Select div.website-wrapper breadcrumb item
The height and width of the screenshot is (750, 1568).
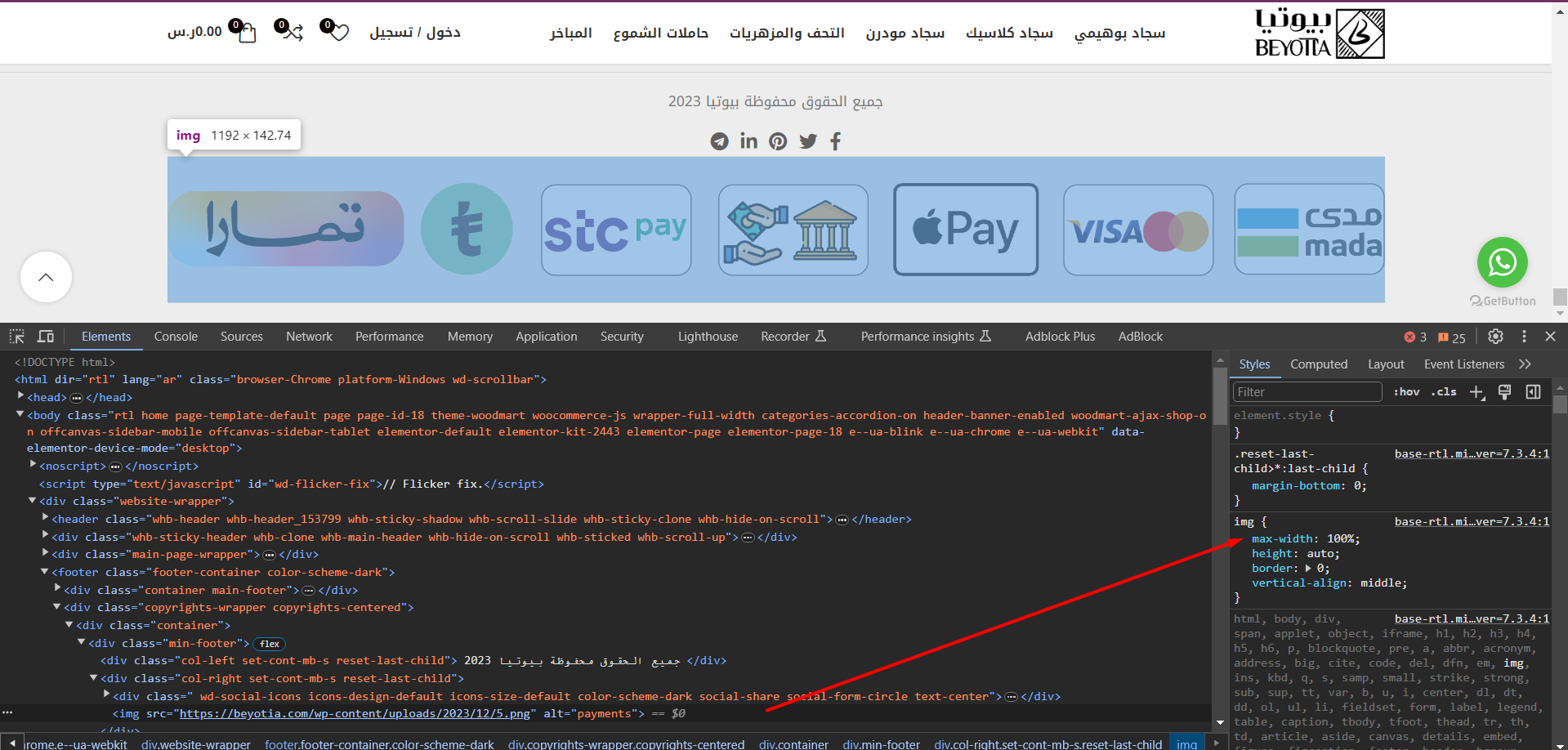coord(196,744)
